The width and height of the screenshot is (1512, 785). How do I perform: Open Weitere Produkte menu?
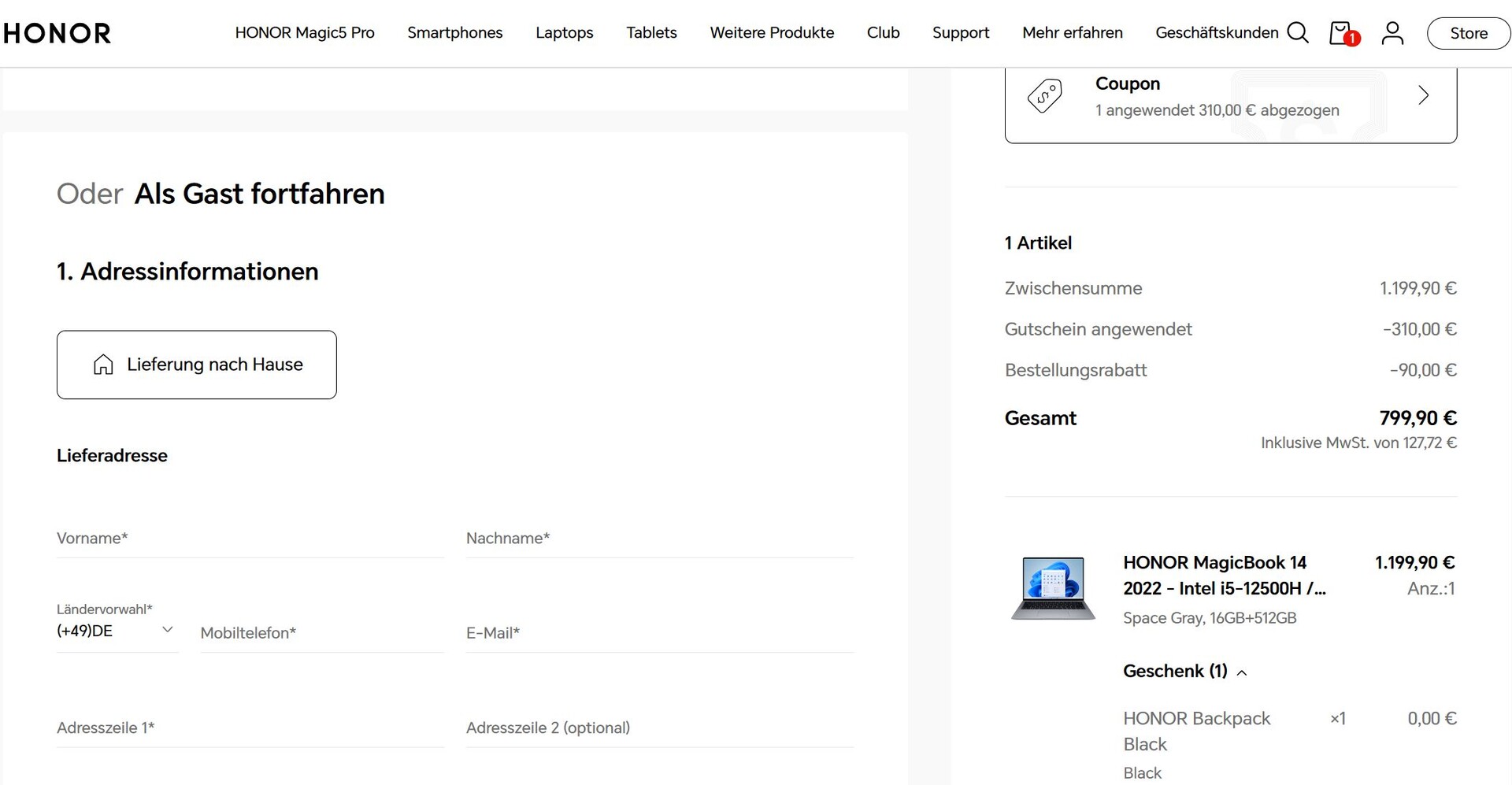(x=772, y=33)
